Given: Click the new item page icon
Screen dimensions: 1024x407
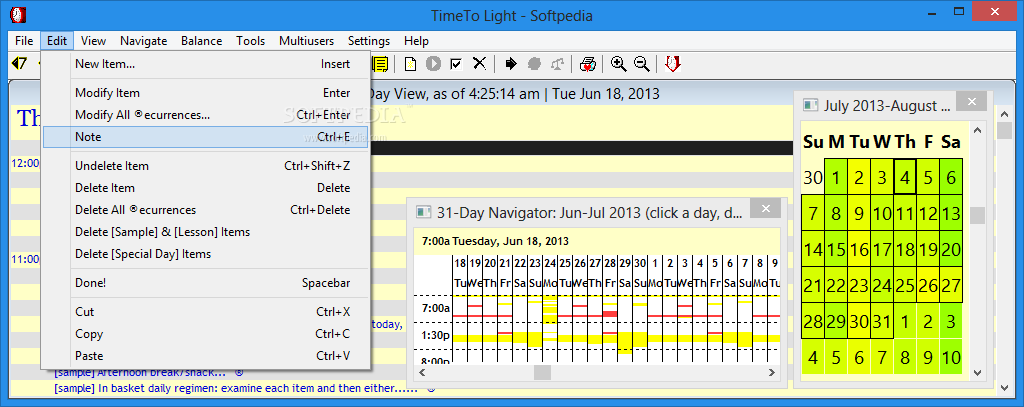Looking at the screenshot, I should coord(411,63).
